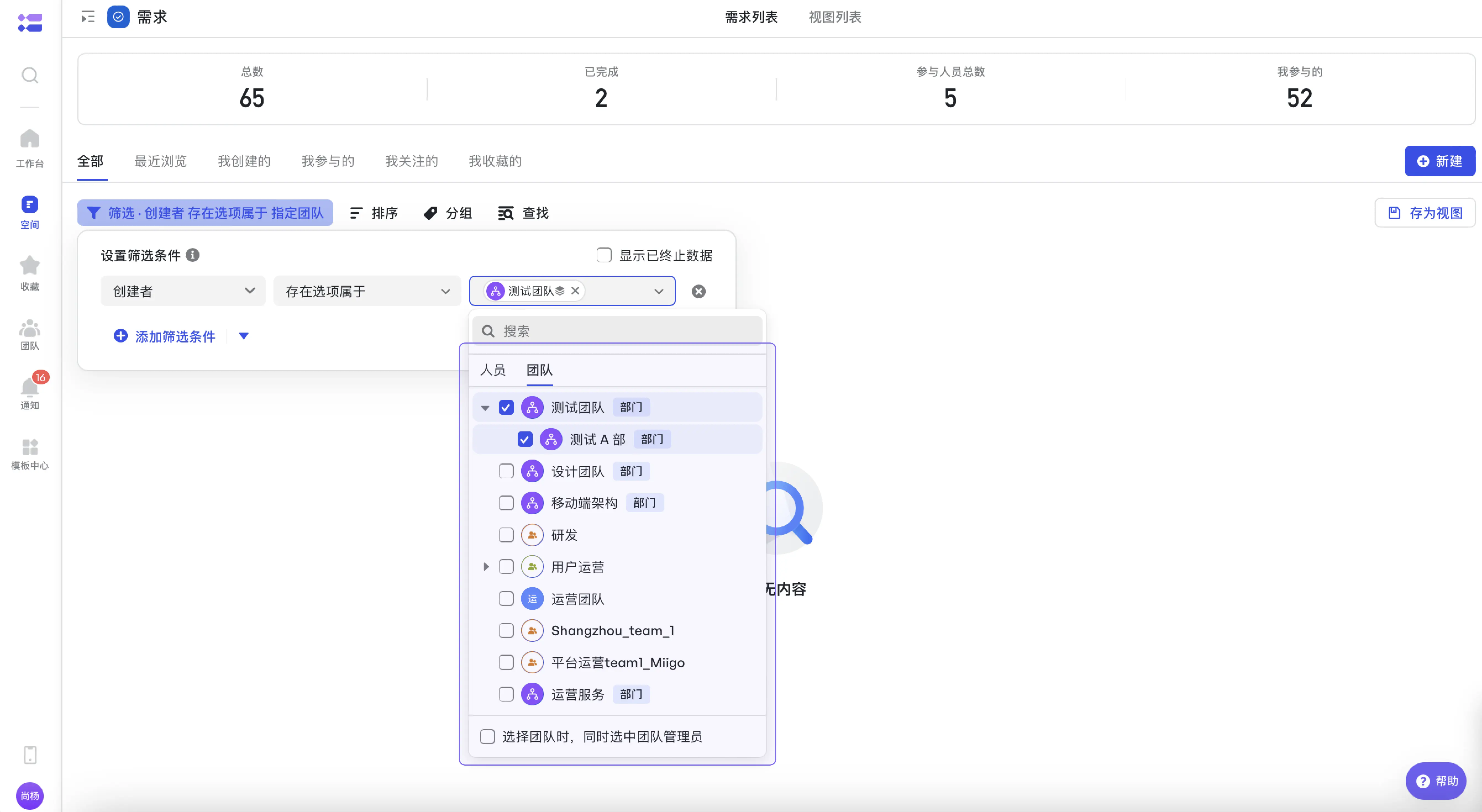This screenshot has height=812, width=1482.
Task: Open the arrow menu beside 添加筛选条件
Action: tap(243, 336)
